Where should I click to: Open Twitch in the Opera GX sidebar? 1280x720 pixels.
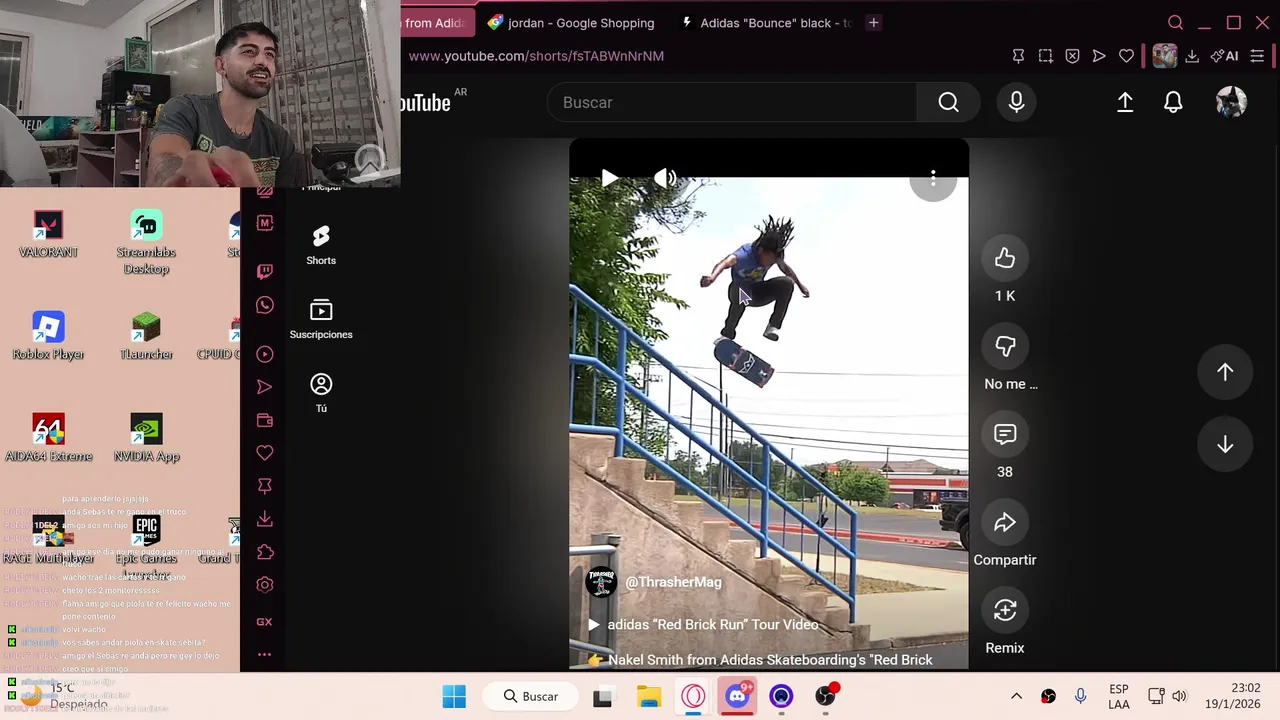coord(264,271)
